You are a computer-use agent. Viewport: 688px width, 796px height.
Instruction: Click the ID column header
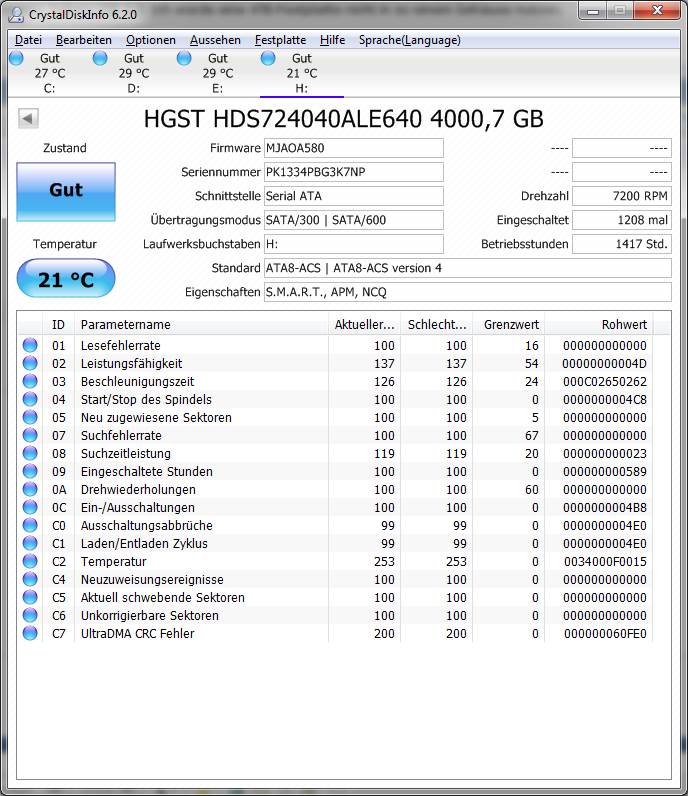[x=58, y=324]
